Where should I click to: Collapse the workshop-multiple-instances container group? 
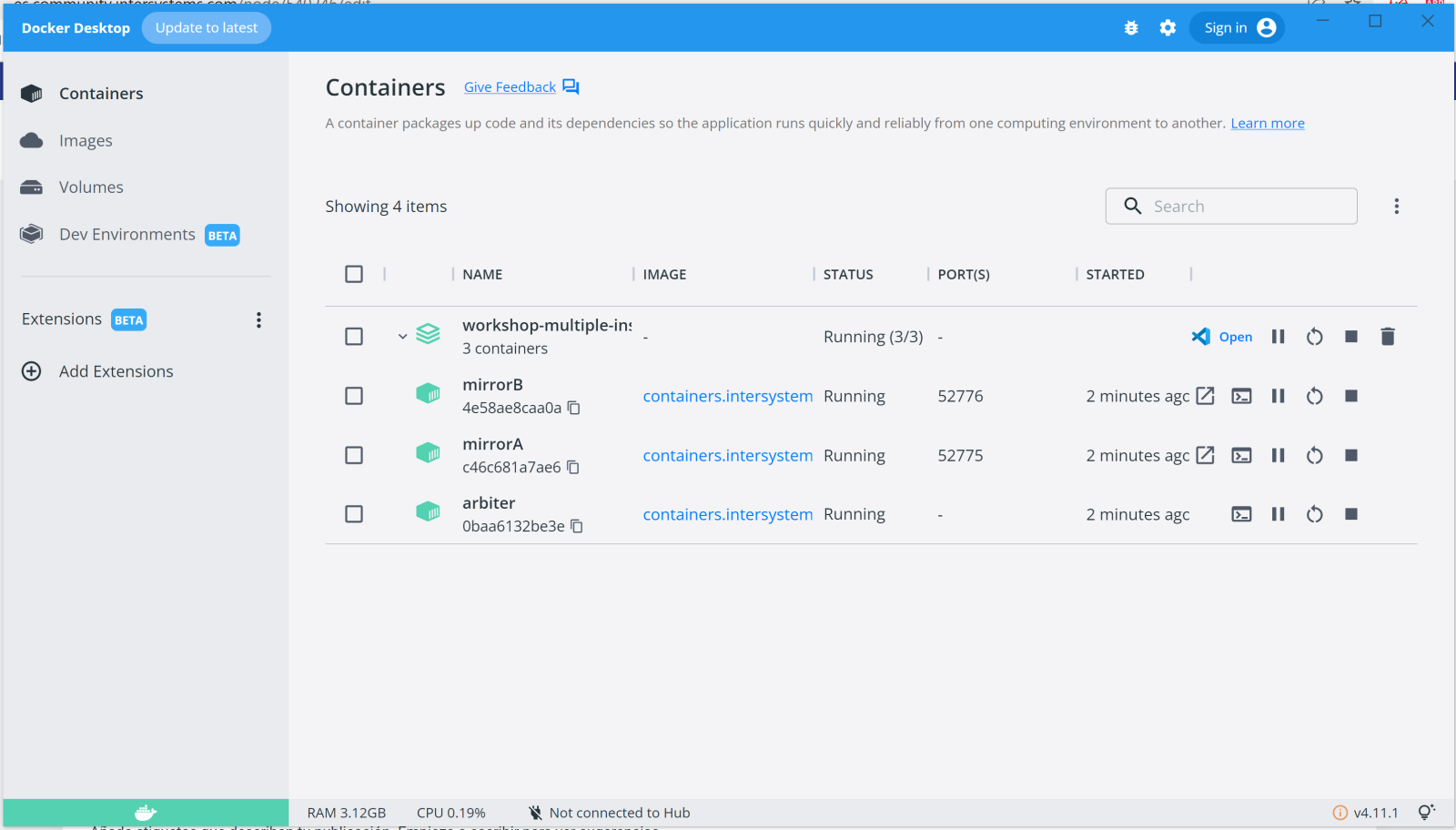(402, 337)
